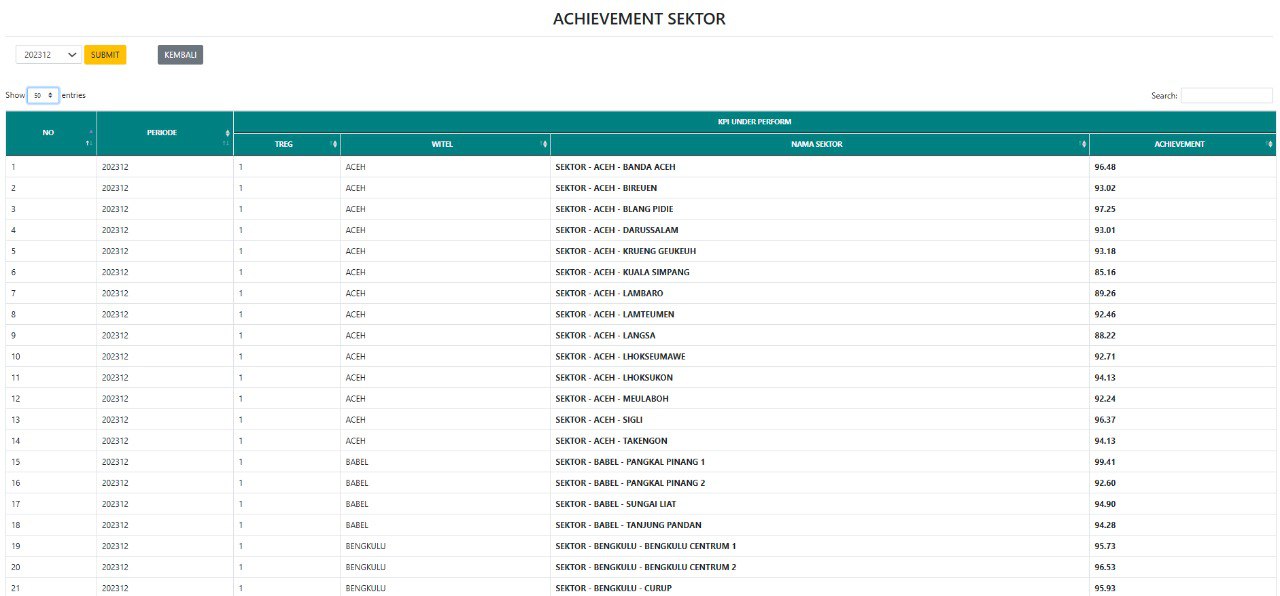Image resolution: width=1280 pixels, height=596 pixels.
Task: Sort NAMA SEKTOR column via arrow icon
Action: tap(1083, 144)
